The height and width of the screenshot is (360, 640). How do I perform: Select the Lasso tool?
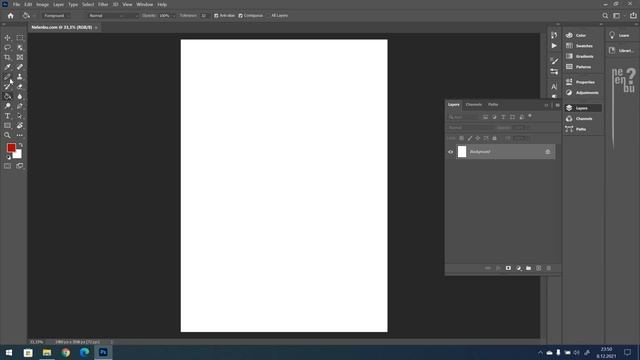coord(7,47)
